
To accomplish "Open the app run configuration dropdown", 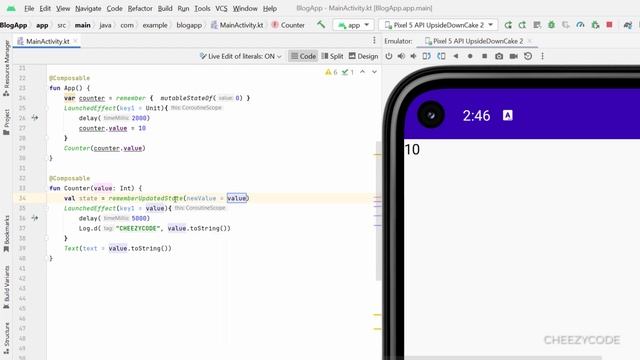I will pyautogui.click(x=353, y=25).
